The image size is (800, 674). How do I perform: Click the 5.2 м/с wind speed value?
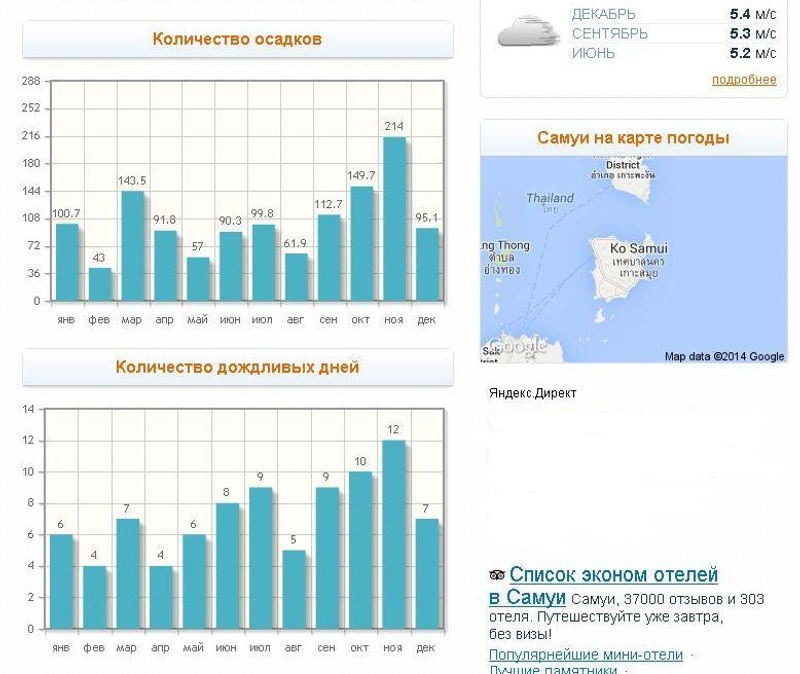(x=753, y=53)
